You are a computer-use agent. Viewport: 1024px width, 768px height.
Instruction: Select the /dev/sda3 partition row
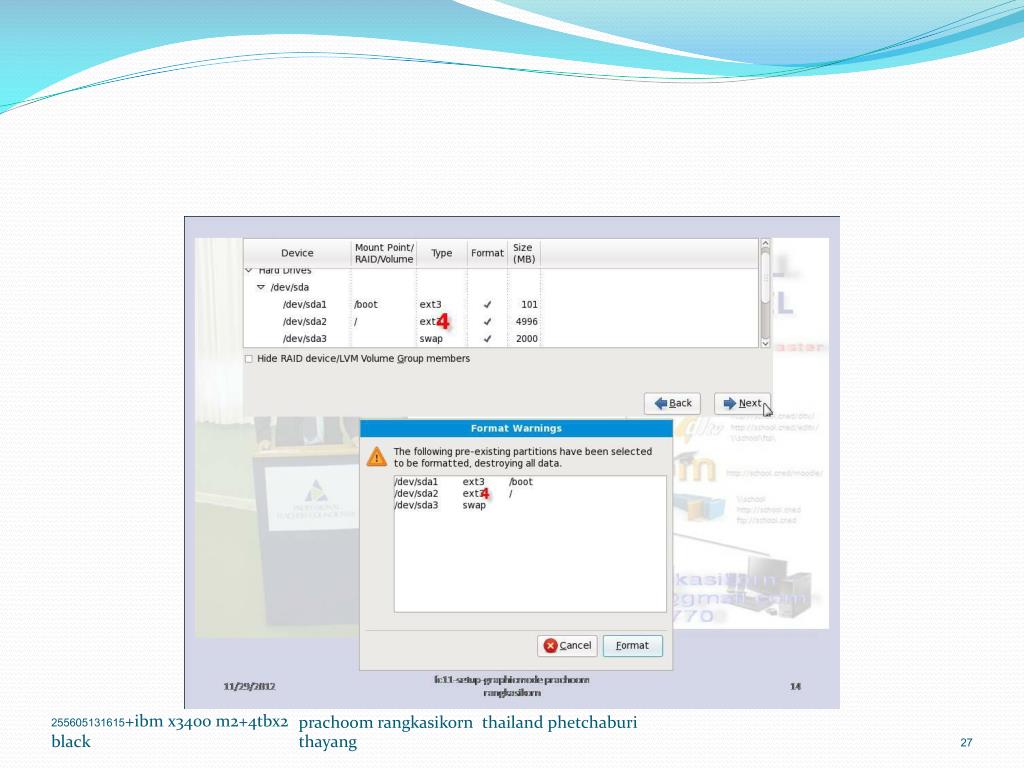(501, 338)
